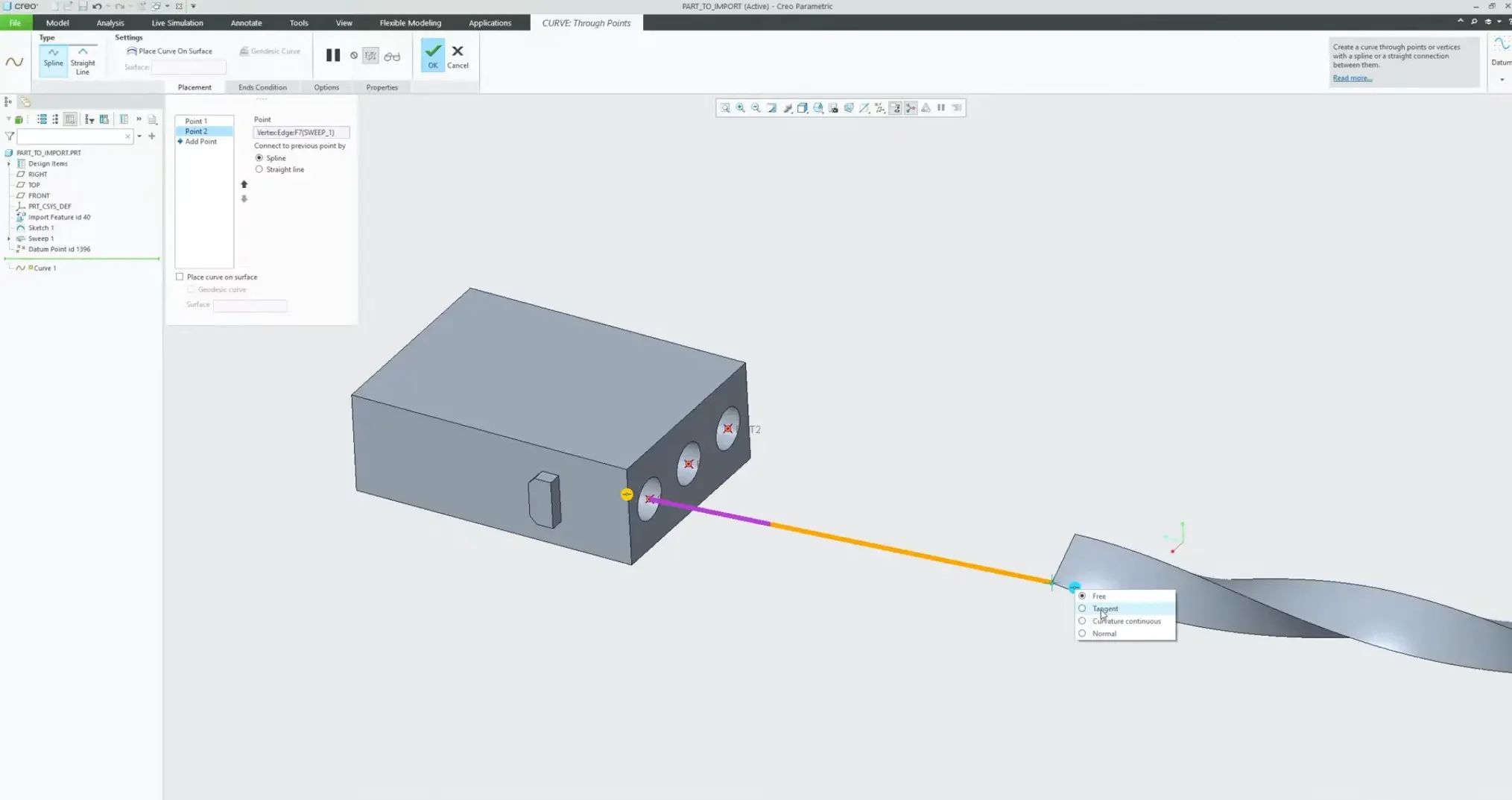
Task: Select the Straight line radio button in Placement
Action: pyautogui.click(x=259, y=169)
